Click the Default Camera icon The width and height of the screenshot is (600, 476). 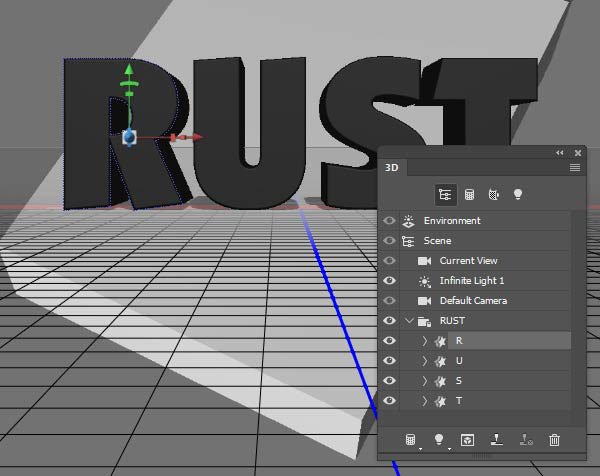[x=424, y=301]
